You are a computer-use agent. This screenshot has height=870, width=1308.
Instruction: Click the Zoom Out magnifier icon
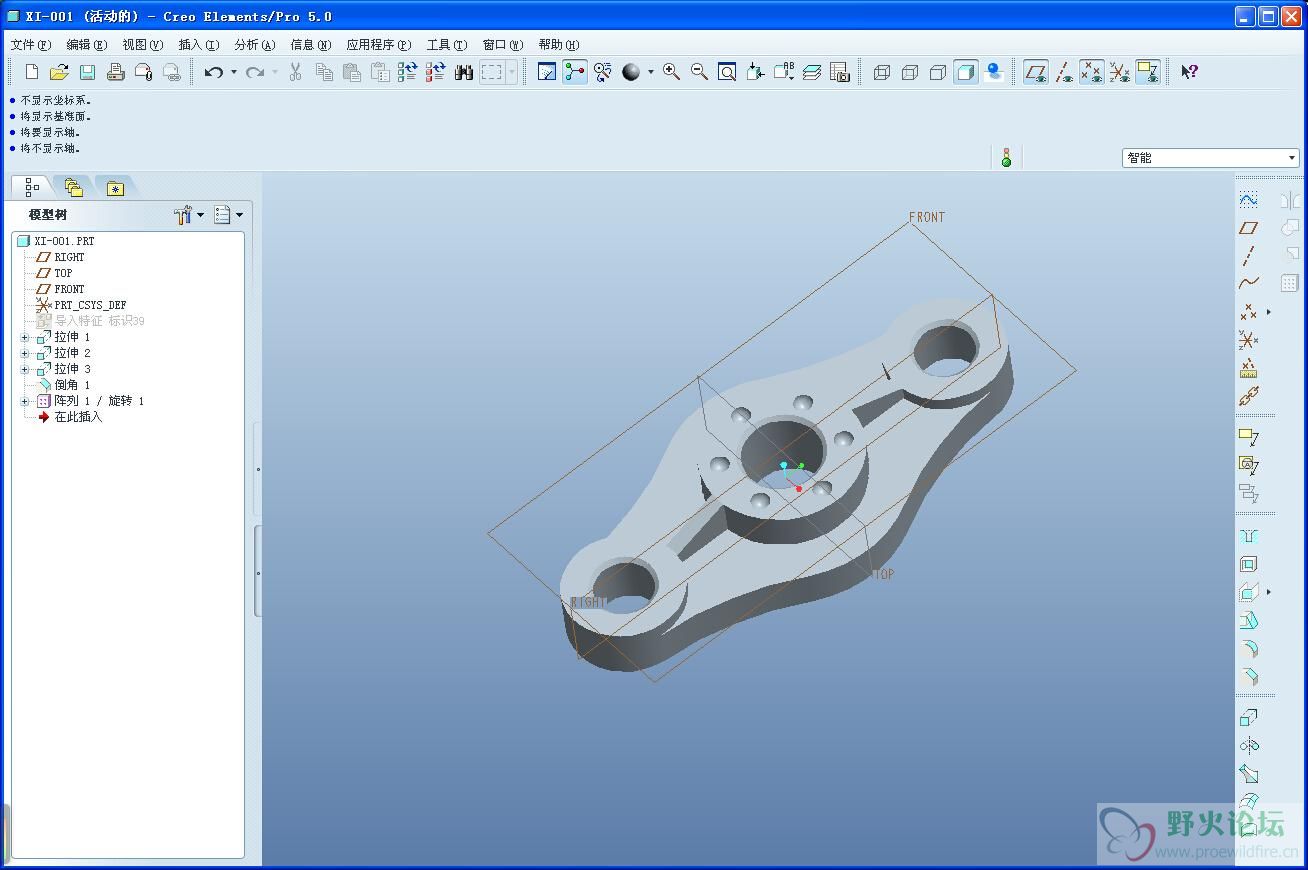(699, 72)
